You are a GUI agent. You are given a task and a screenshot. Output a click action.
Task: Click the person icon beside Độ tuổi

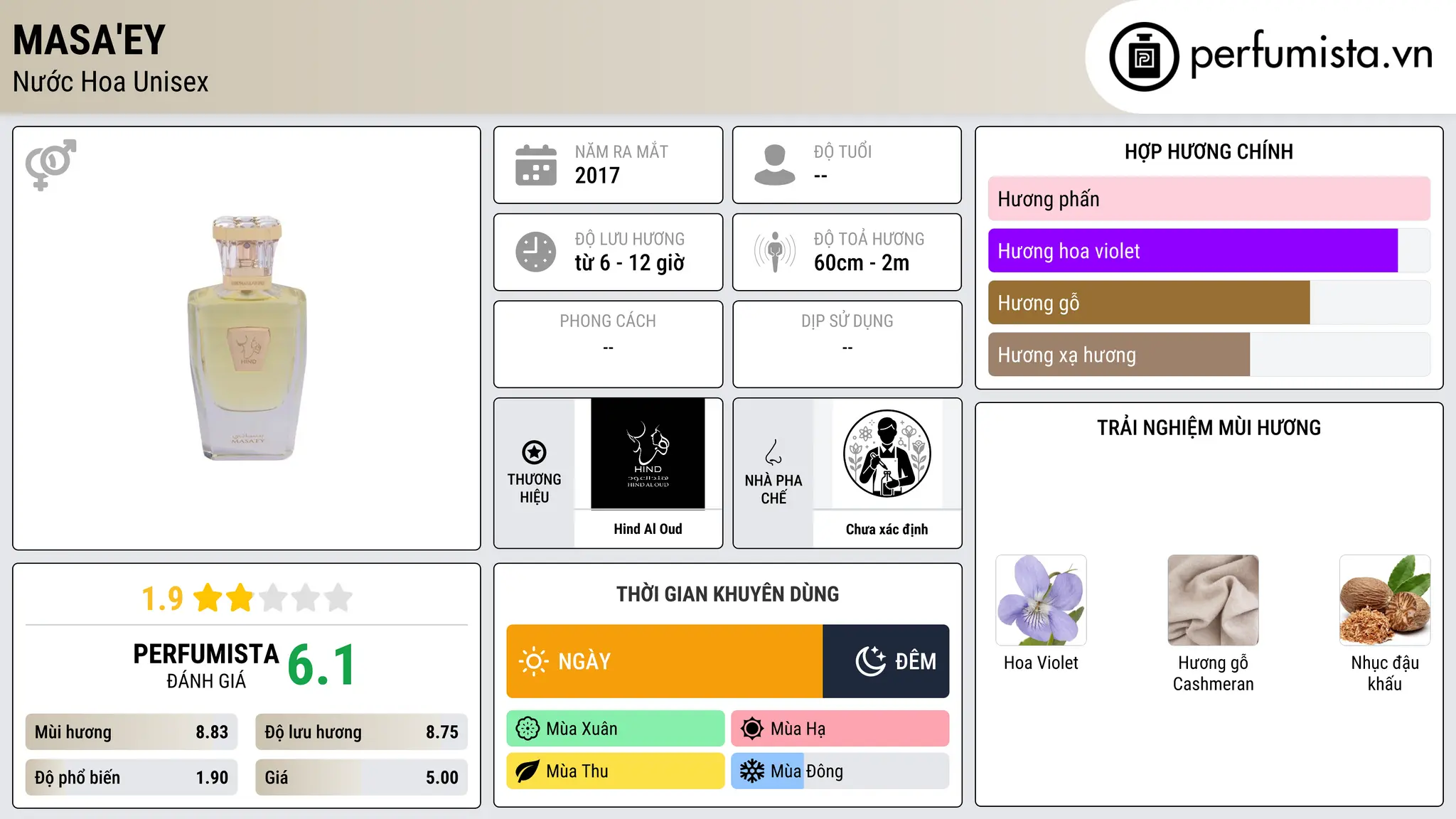click(x=775, y=165)
